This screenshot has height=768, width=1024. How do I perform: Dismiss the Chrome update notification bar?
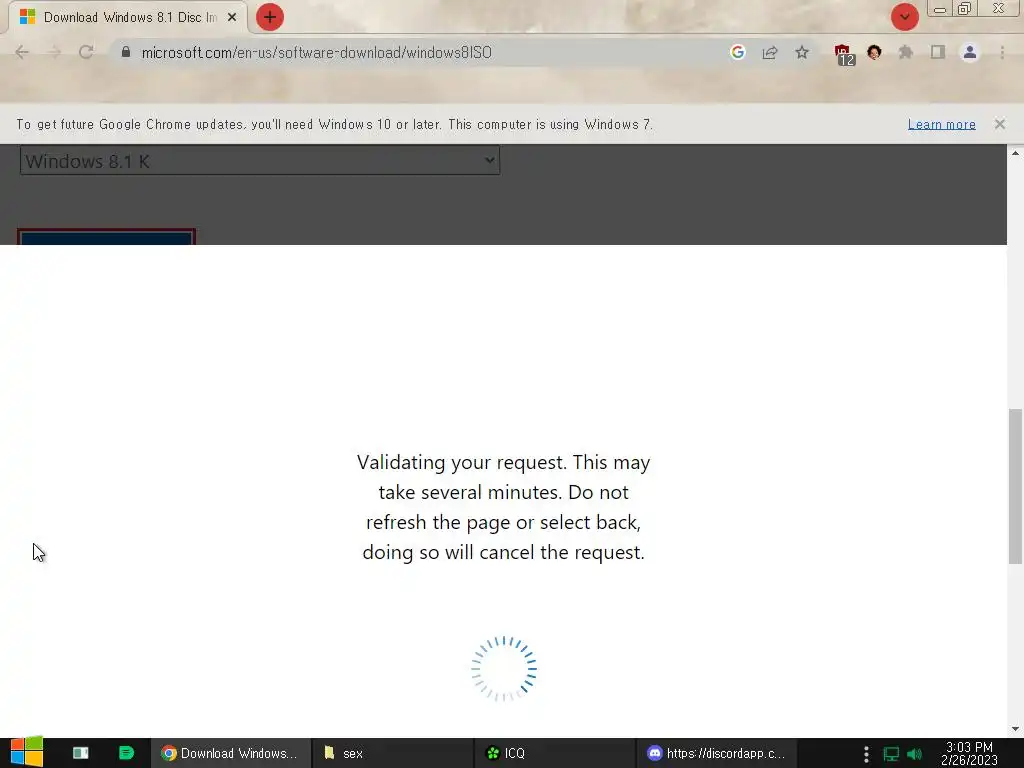[x=1000, y=124]
